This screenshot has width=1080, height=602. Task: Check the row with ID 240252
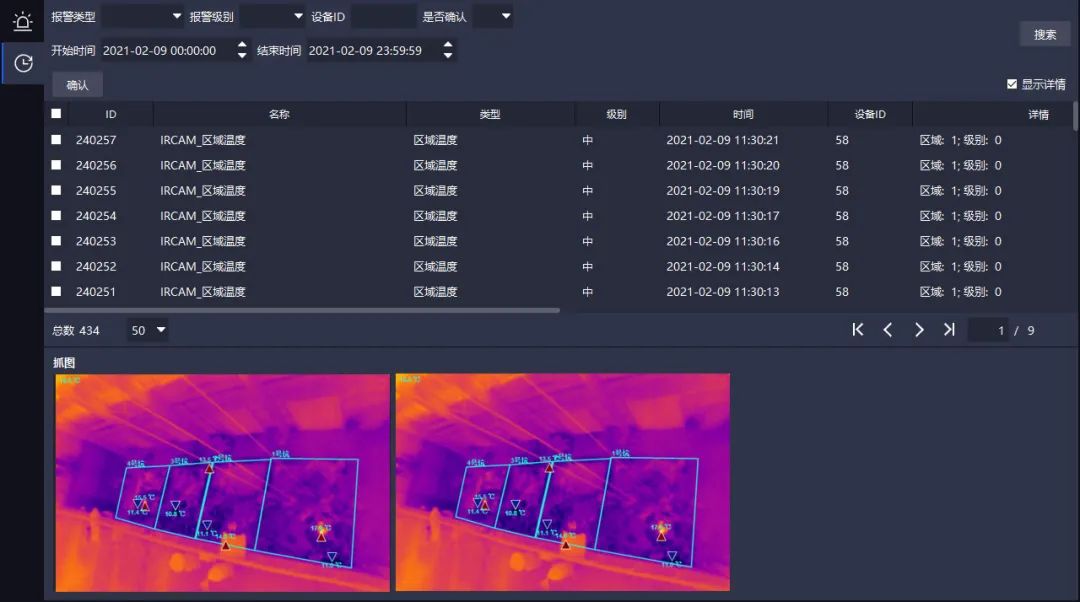56,266
